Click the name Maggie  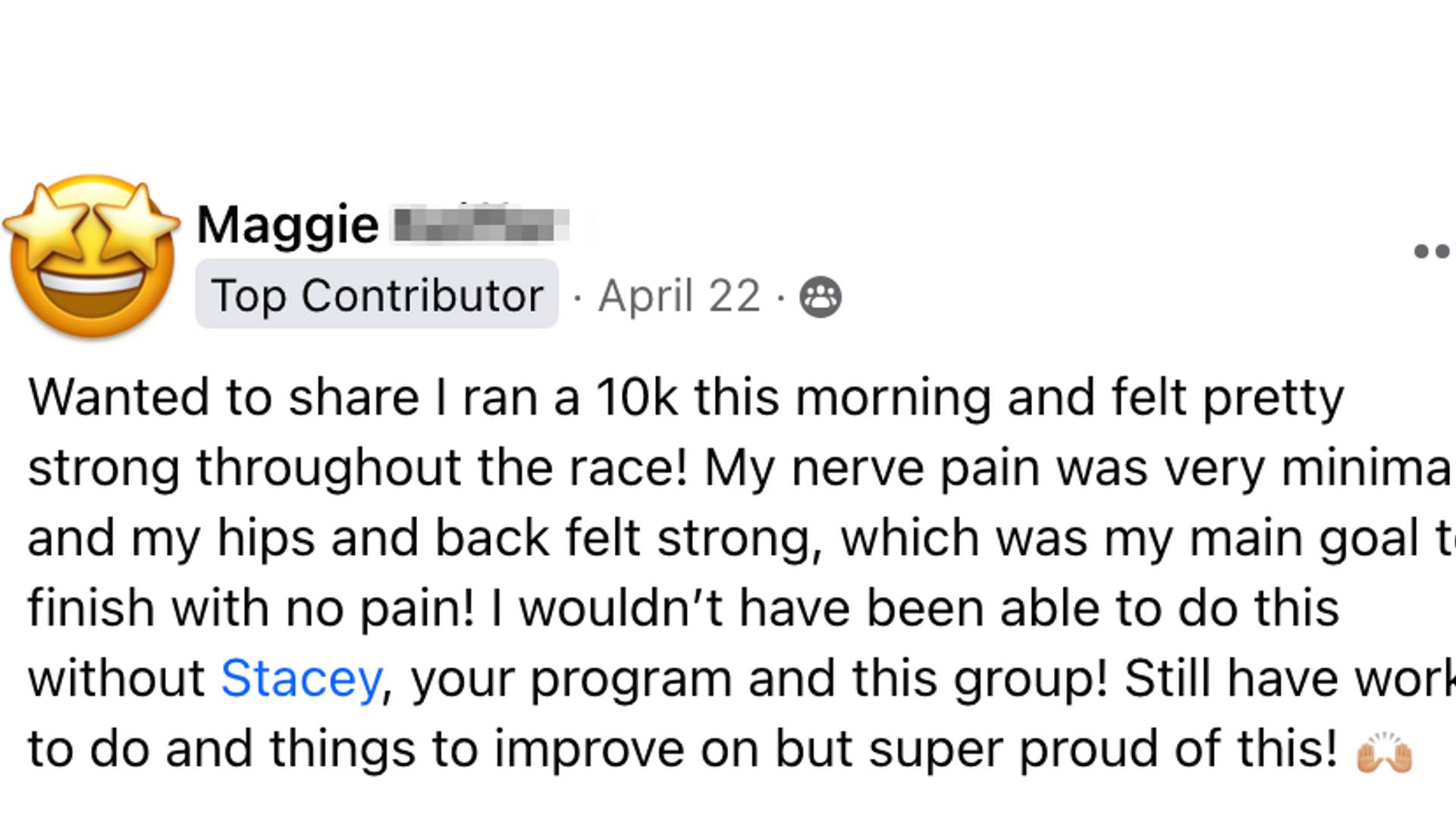(287, 226)
